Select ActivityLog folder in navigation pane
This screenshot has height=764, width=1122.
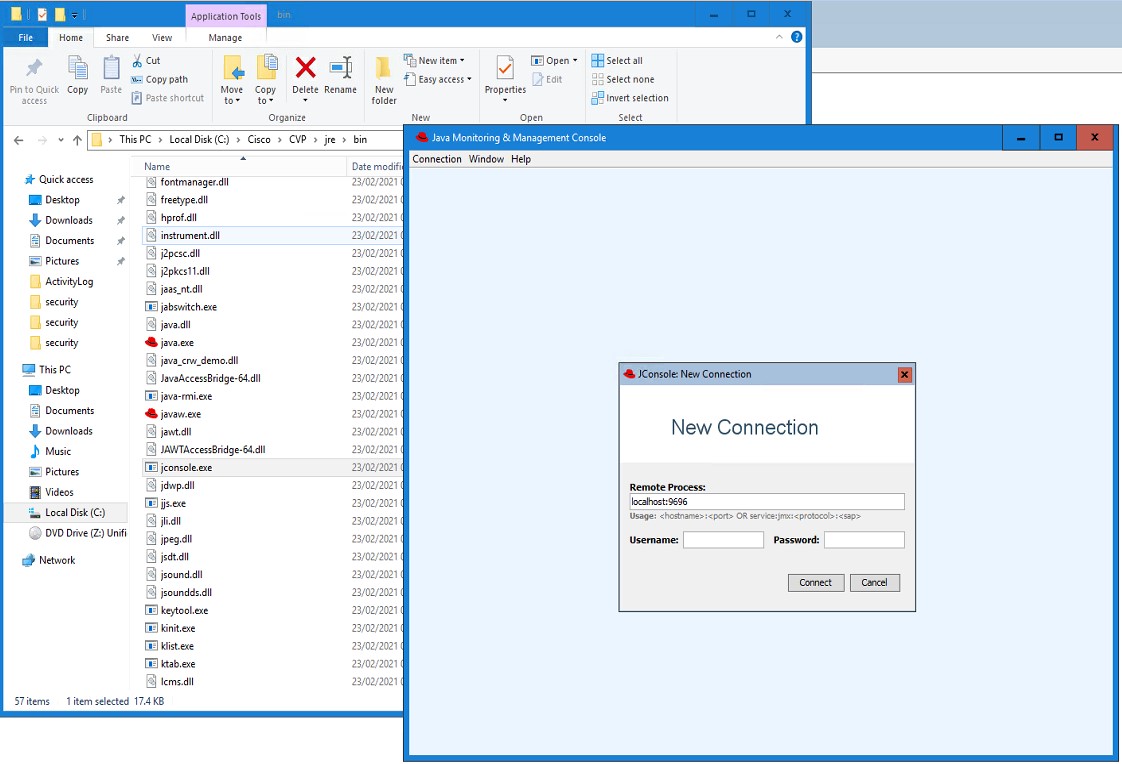point(69,282)
